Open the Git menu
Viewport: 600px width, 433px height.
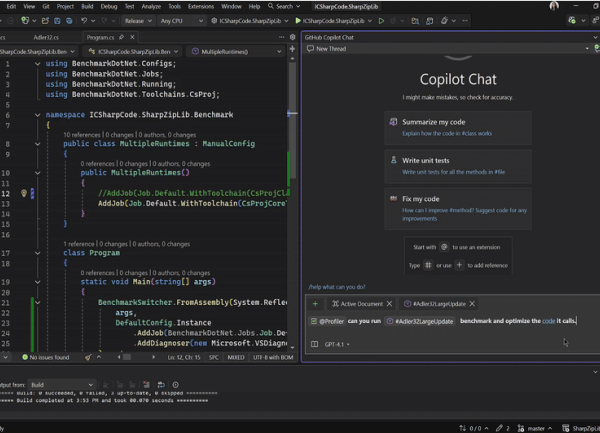tap(46, 6)
